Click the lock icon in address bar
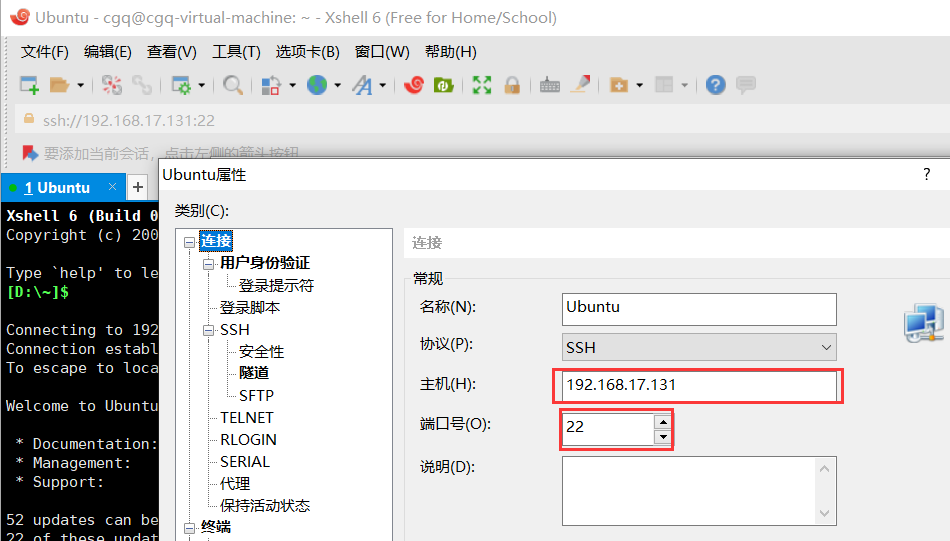This screenshot has height=541, width=950. [28, 119]
